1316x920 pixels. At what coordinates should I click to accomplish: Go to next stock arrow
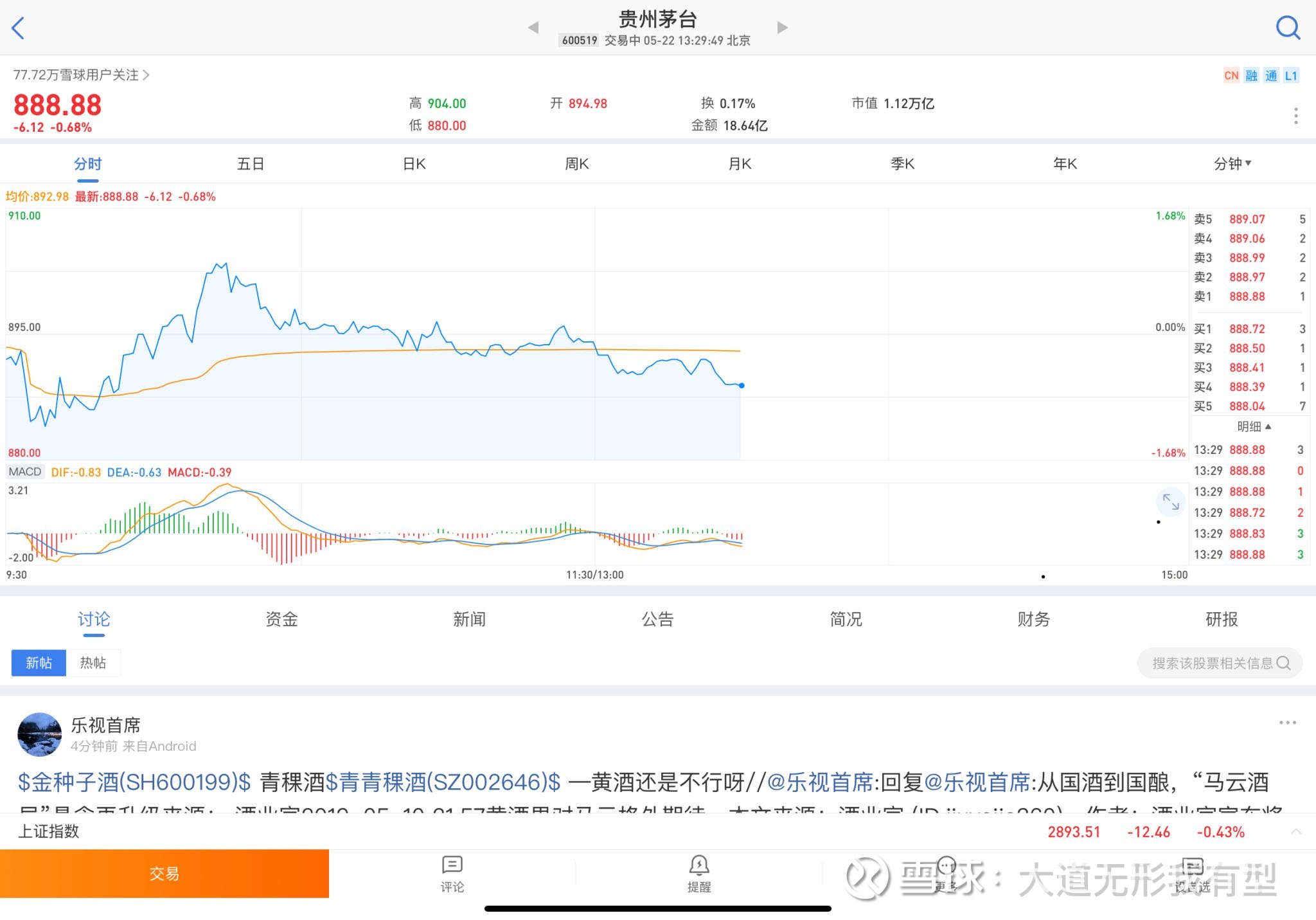[x=782, y=28]
